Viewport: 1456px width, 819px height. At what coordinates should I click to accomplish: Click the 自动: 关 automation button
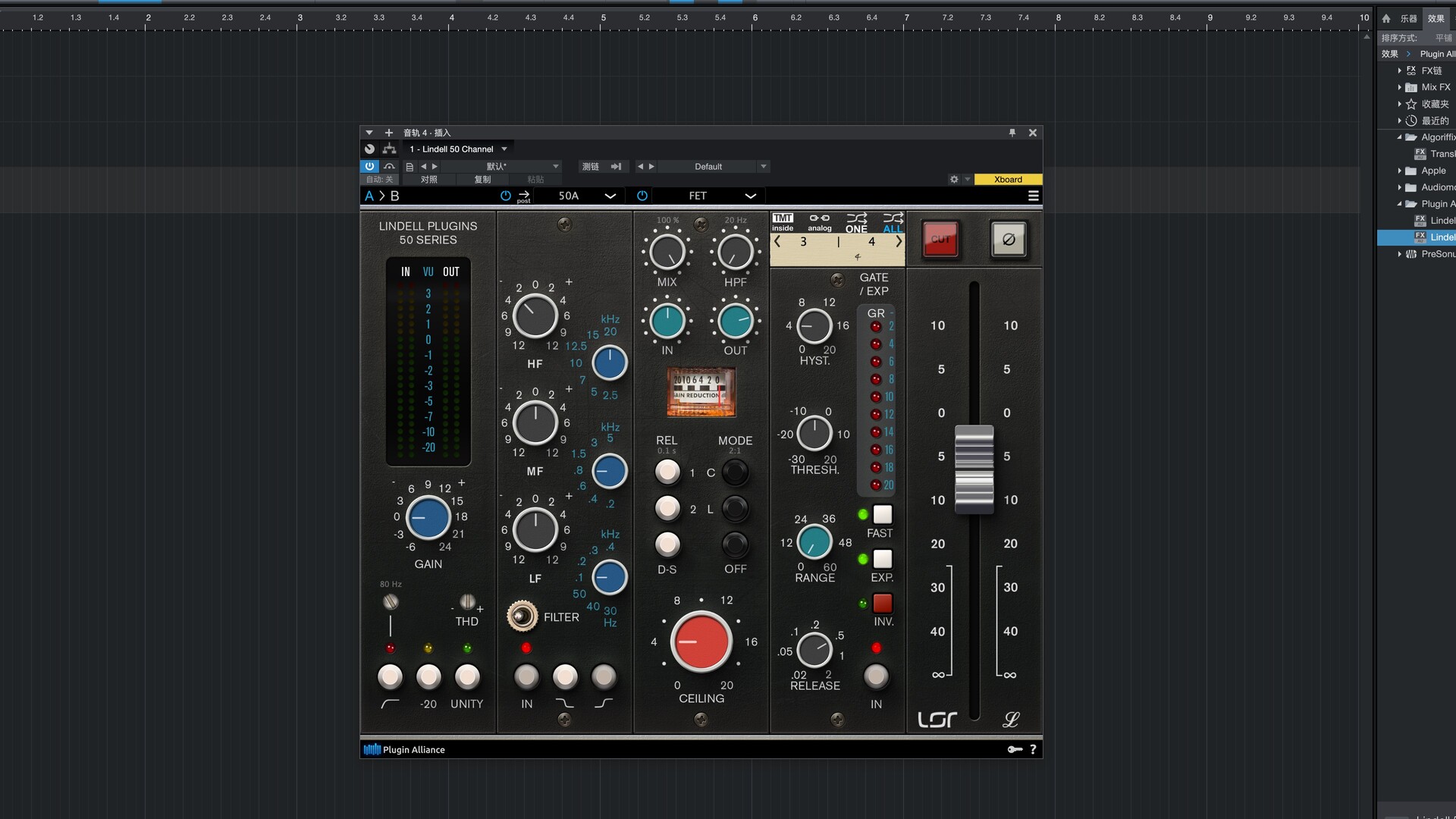click(x=380, y=180)
